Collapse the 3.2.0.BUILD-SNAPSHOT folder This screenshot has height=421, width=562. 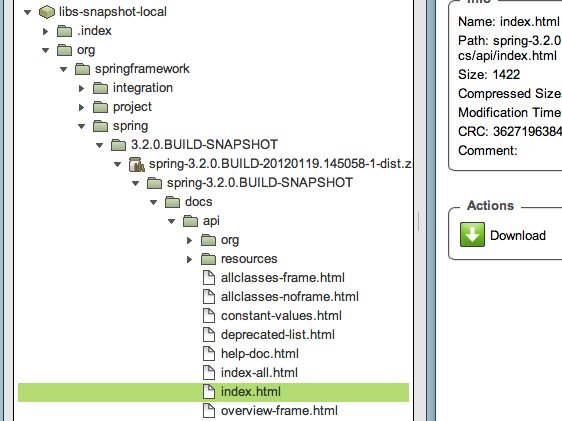99,145
